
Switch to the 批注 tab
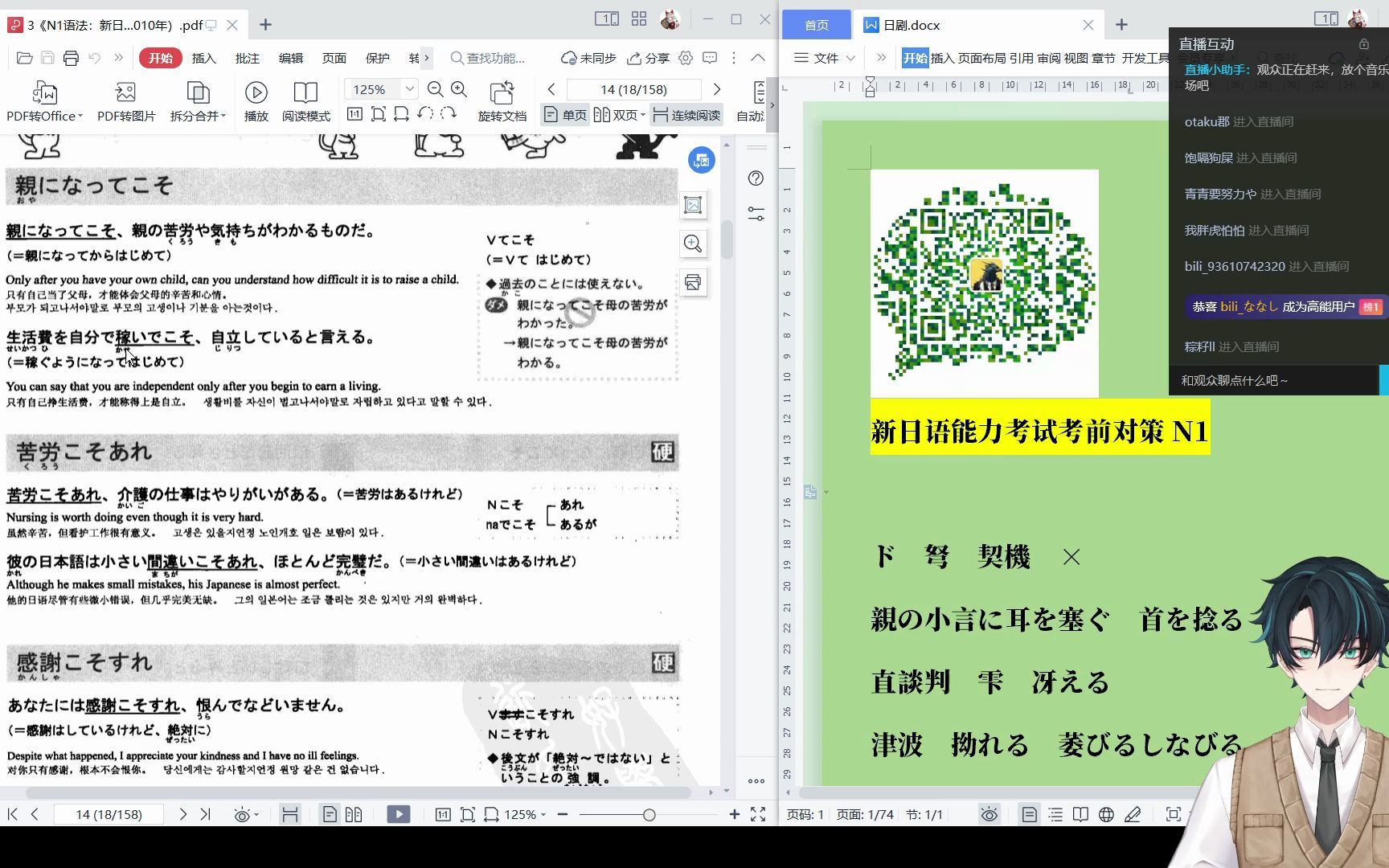[x=248, y=58]
